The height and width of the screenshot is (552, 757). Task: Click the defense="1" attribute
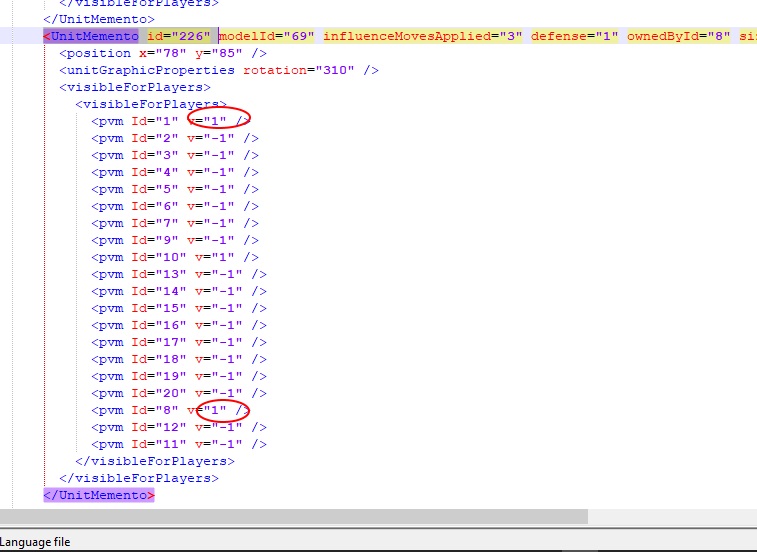tap(574, 36)
